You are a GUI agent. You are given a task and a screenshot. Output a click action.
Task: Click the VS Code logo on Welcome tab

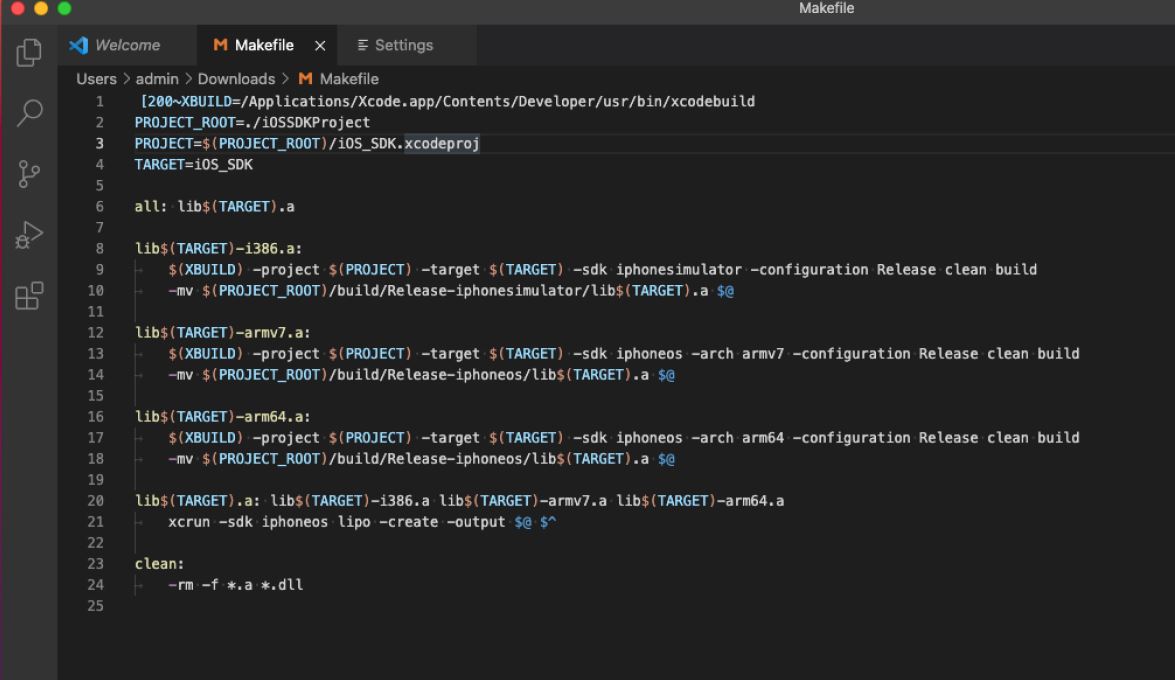click(79, 45)
